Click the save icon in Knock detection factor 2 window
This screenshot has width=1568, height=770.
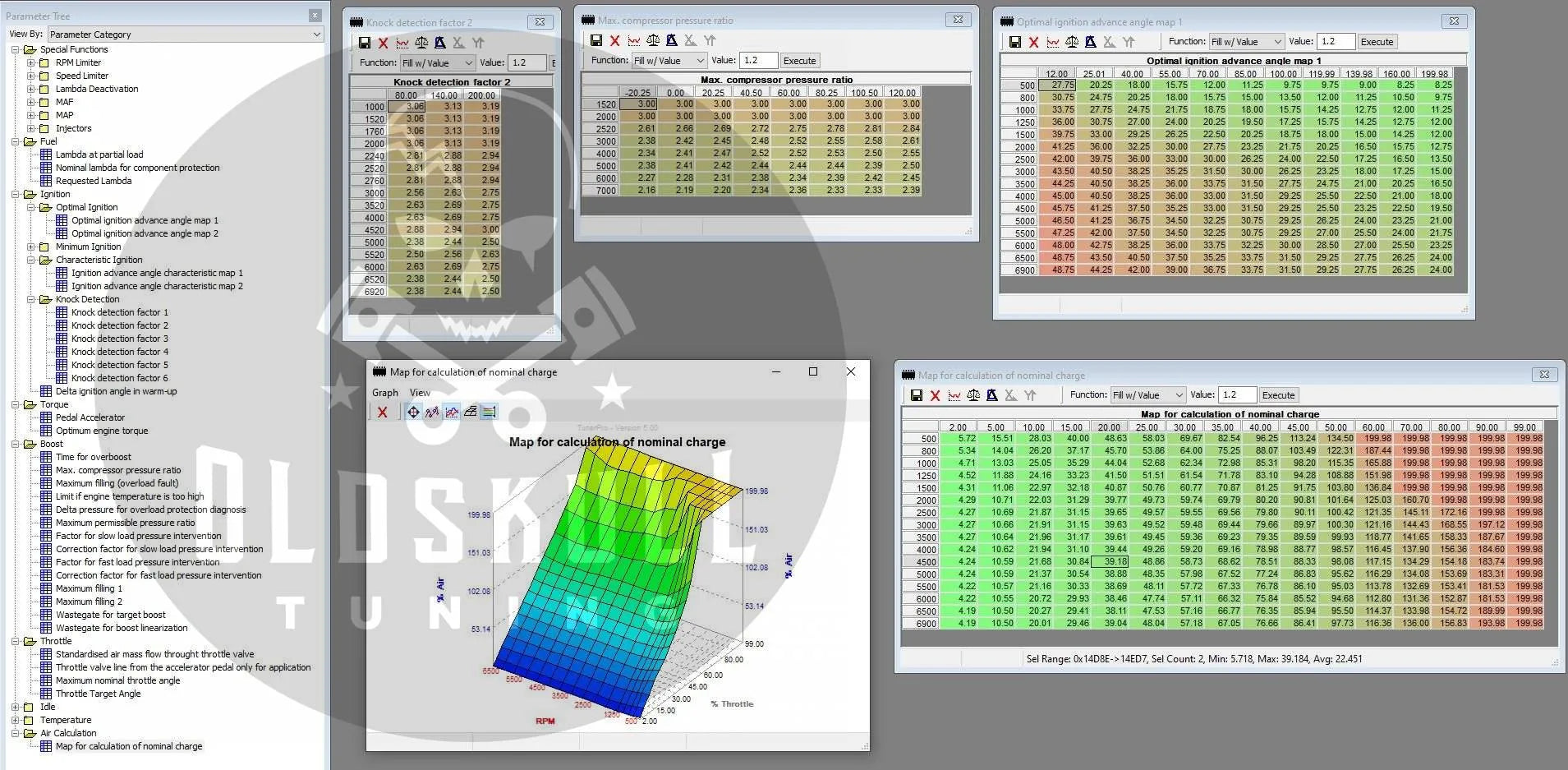[365, 43]
